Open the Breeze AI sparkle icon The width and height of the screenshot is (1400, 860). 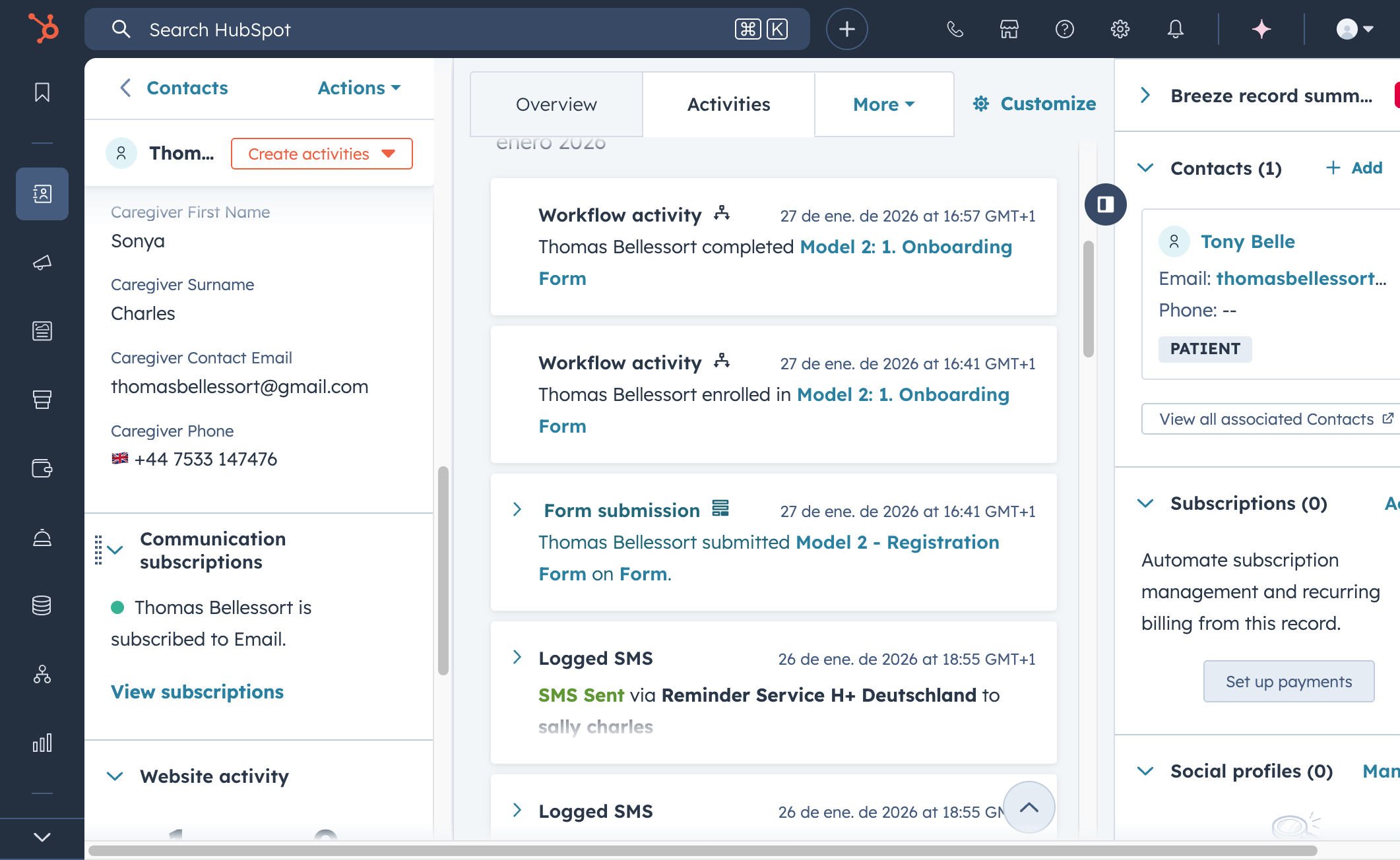[1261, 29]
